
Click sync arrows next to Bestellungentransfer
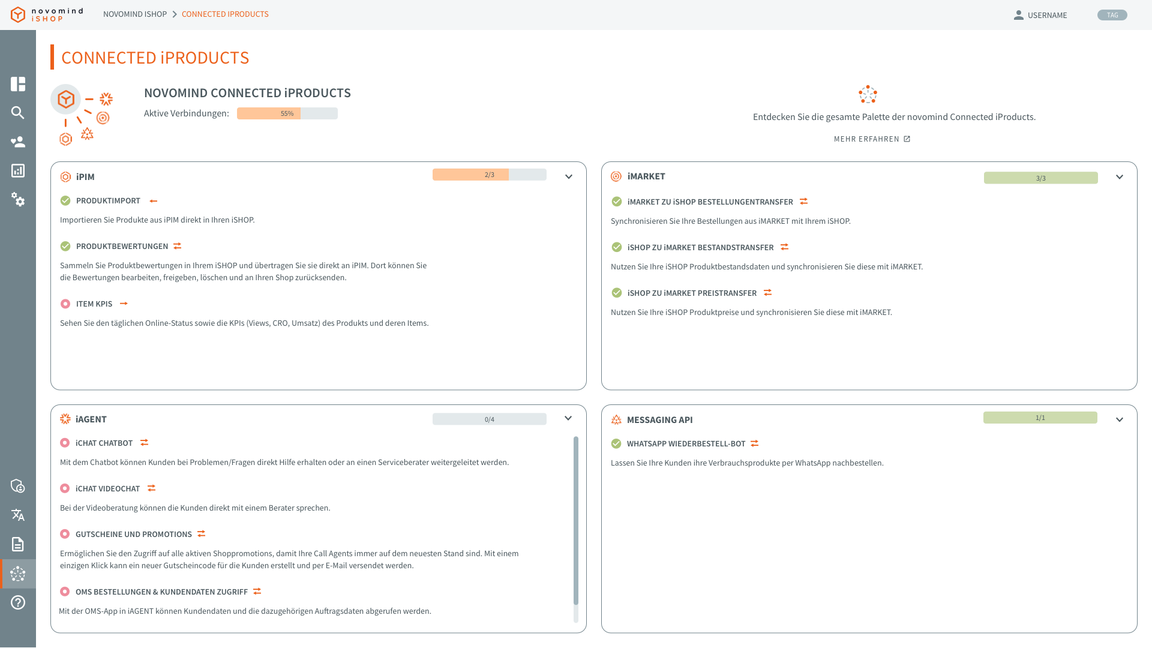(x=804, y=201)
